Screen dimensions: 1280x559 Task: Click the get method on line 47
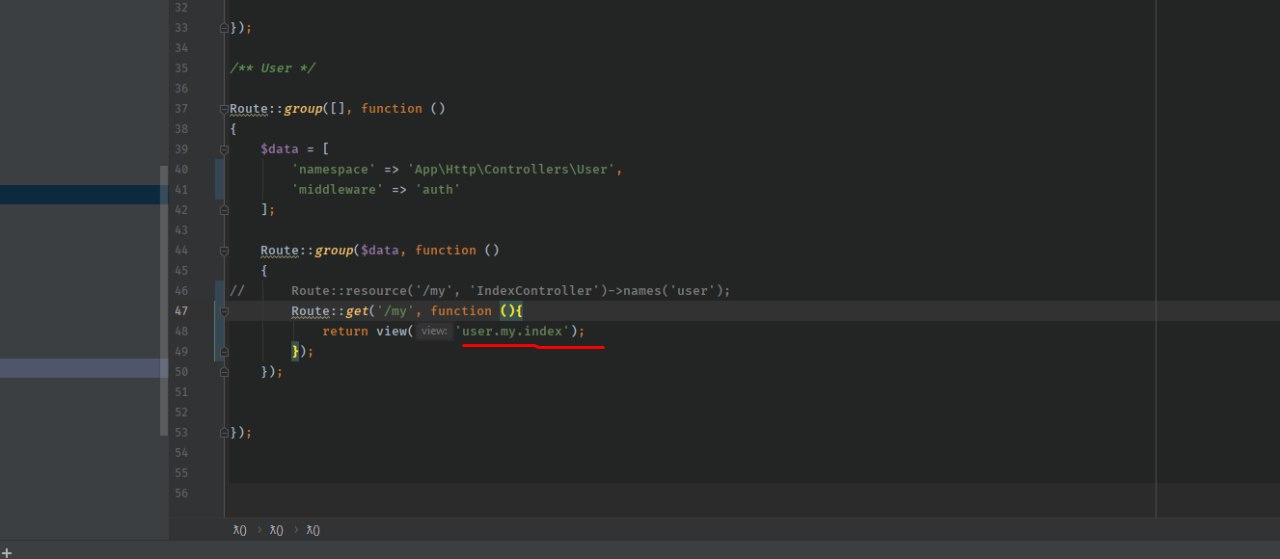click(357, 311)
